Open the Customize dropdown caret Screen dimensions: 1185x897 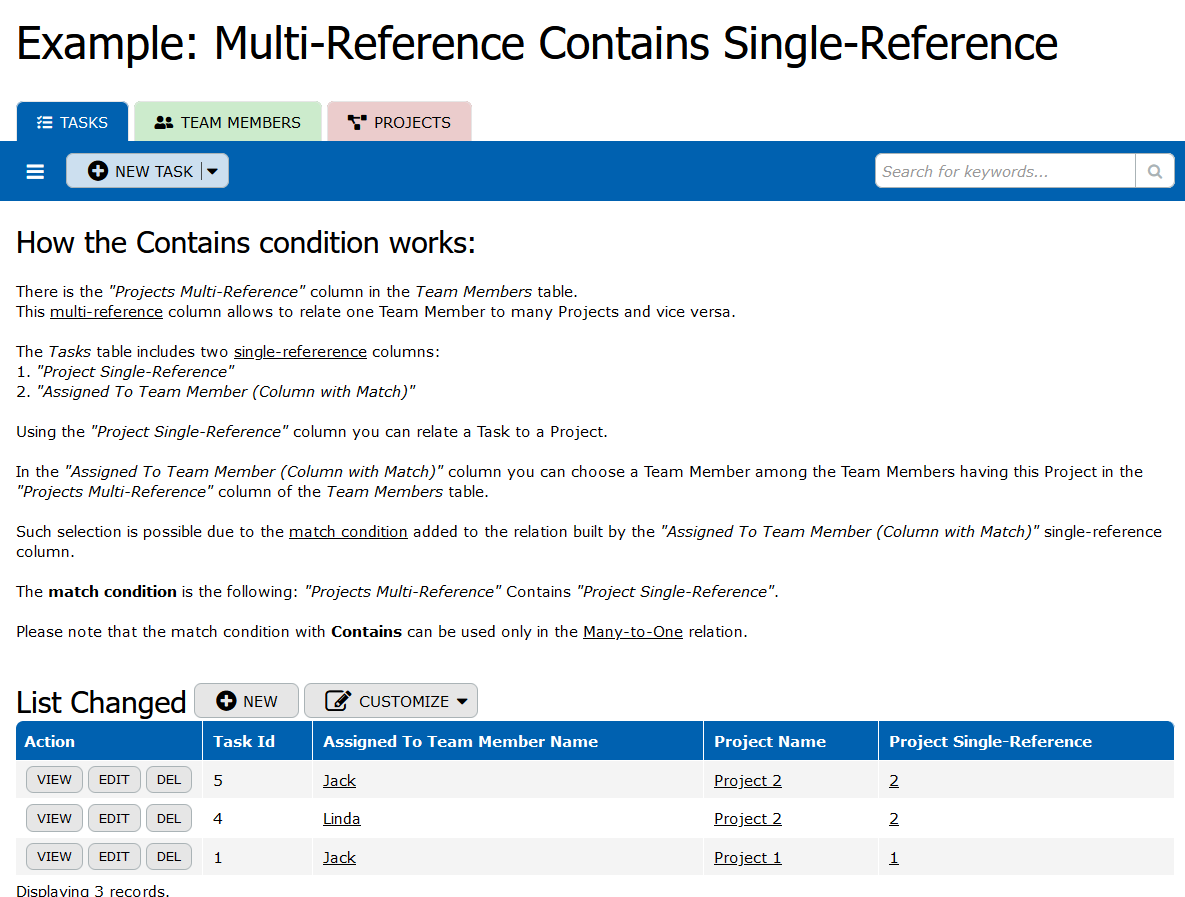[461, 702]
